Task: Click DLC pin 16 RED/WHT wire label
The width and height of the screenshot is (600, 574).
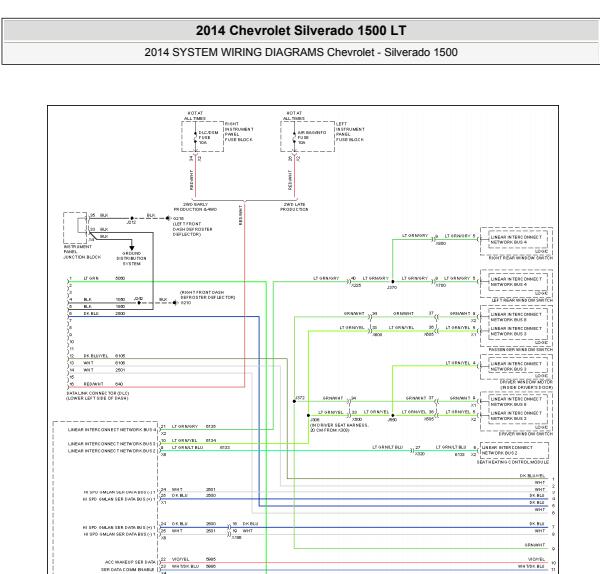Action: click(93, 384)
